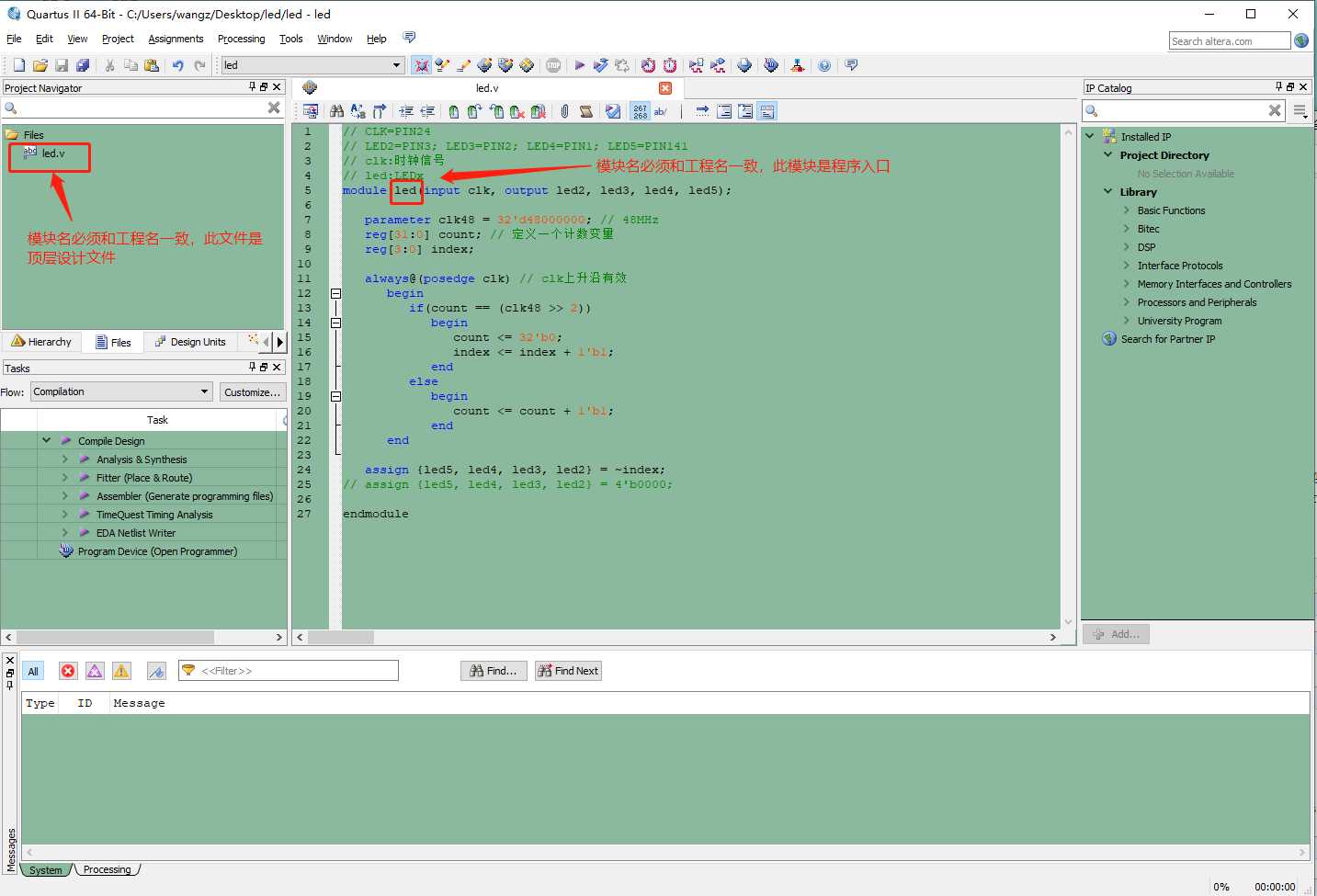This screenshot has height=896, width=1317.
Task: Click the Search altera.com field
Action: 1230,40
